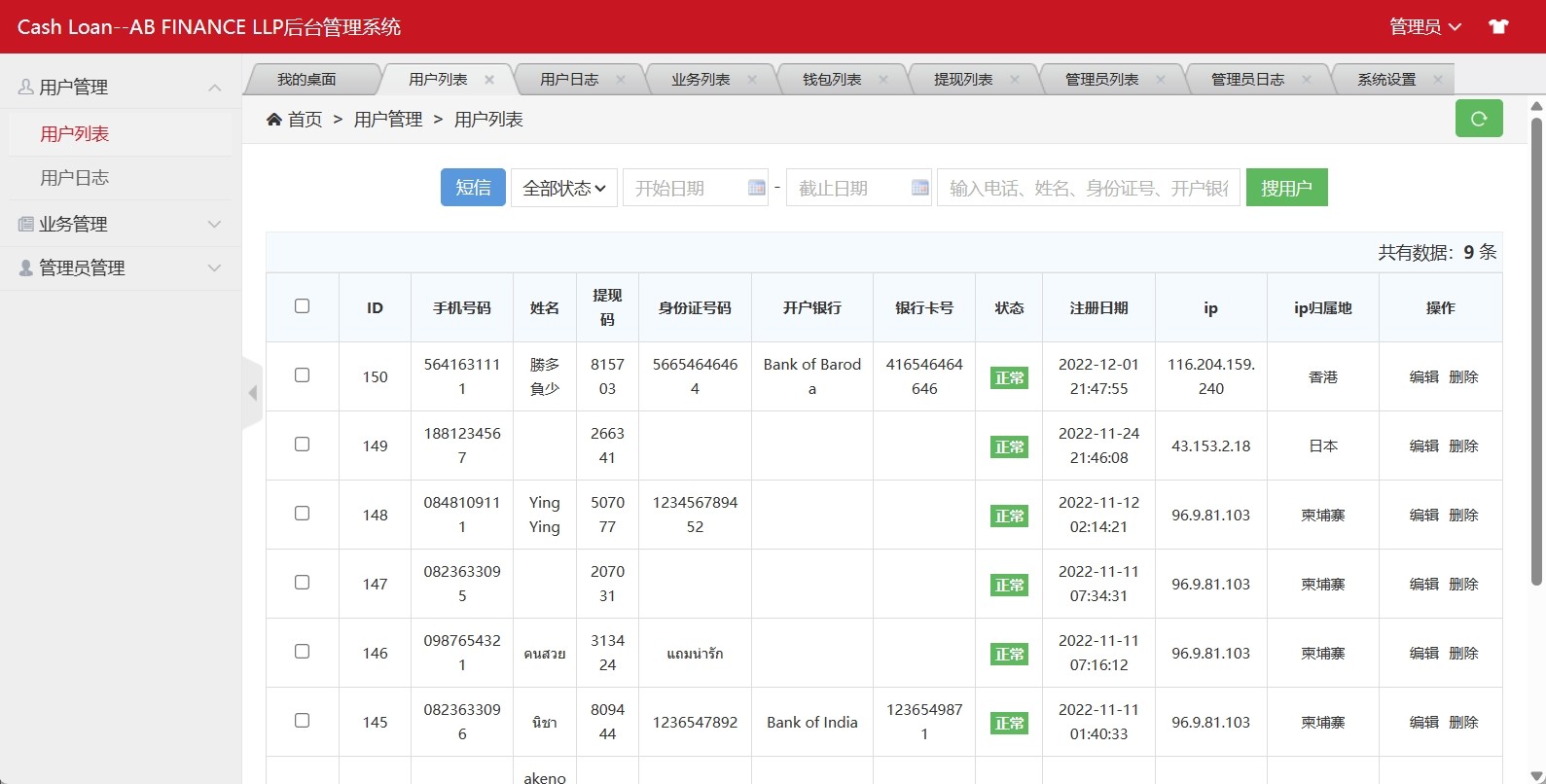Close the 用户列表 tab with its X
Screen dimensions: 1546x784
[489, 80]
